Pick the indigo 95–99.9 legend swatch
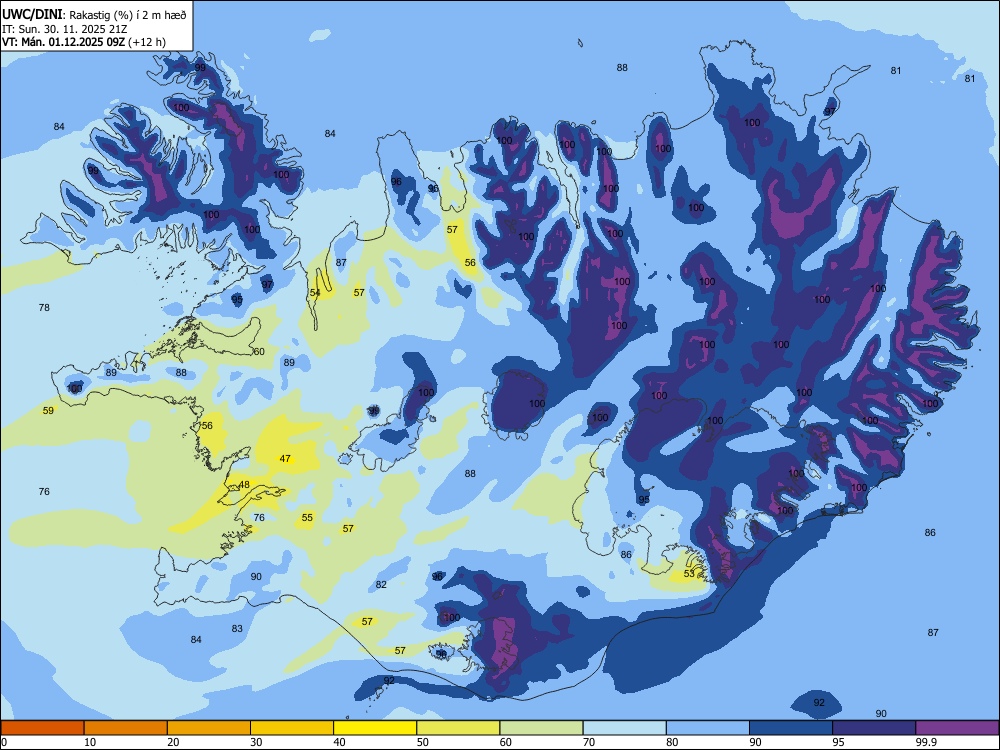The width and height of the screenshot is (1000, 750). coord(874,728)
